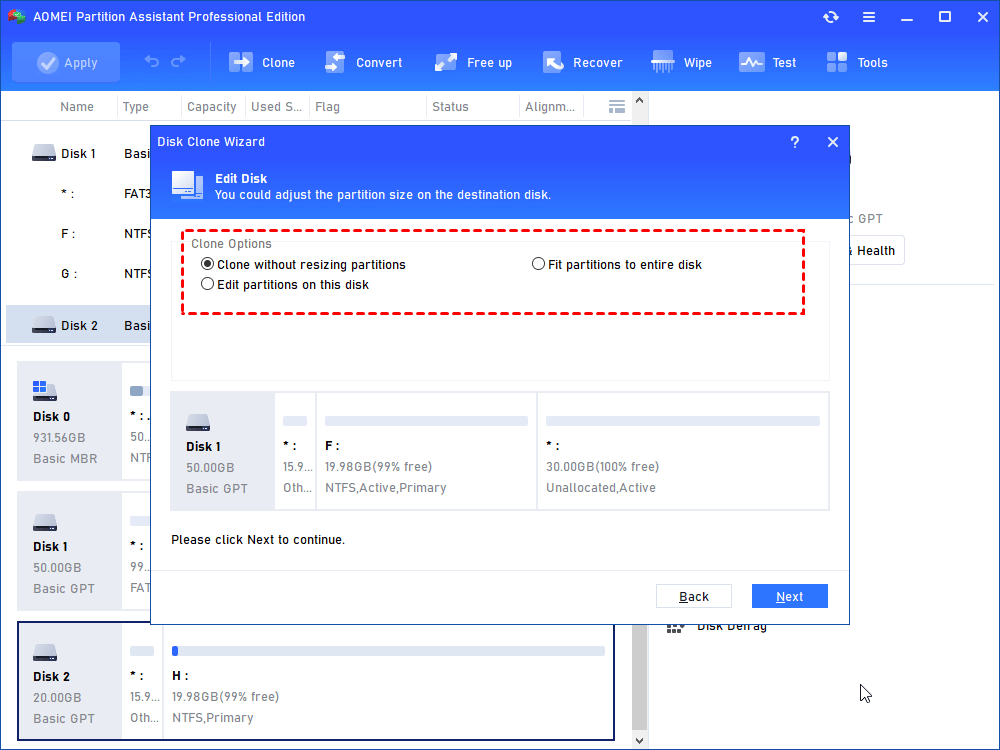Click the Next button in wizard
This screenshot has height=750, width=1000.
coord(790,596)
